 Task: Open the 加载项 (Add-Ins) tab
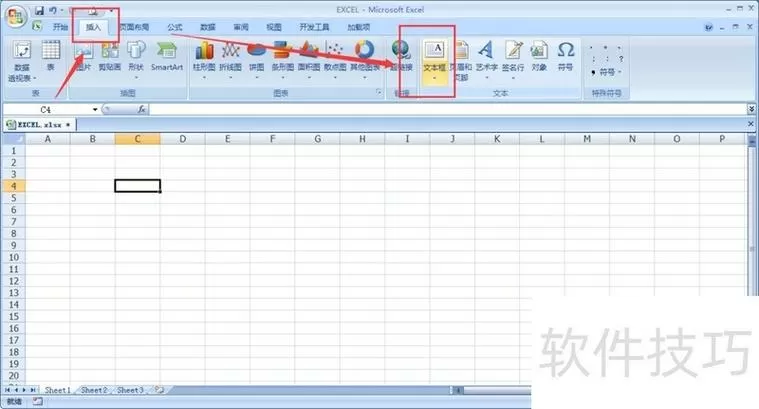[x=358, y=27]
